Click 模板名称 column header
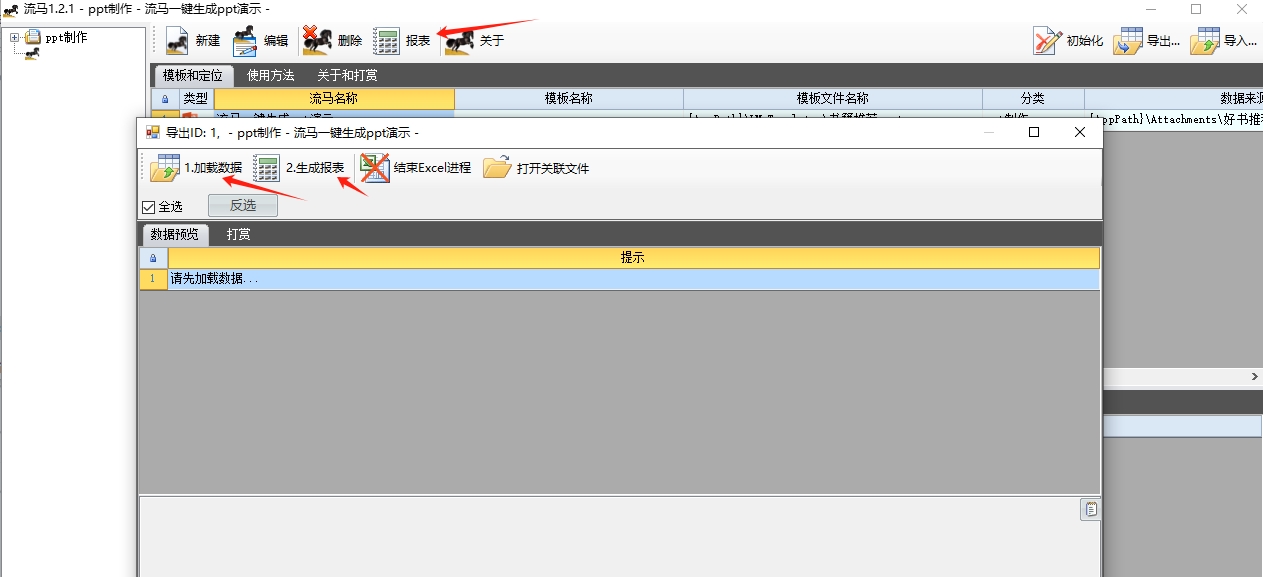 [x=569, y=99]
